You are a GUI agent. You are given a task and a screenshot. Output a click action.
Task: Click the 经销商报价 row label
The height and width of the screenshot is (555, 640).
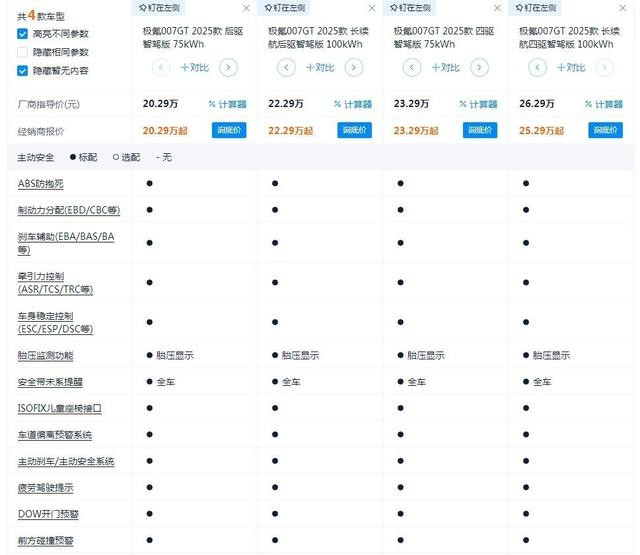(x=40, y=131)
